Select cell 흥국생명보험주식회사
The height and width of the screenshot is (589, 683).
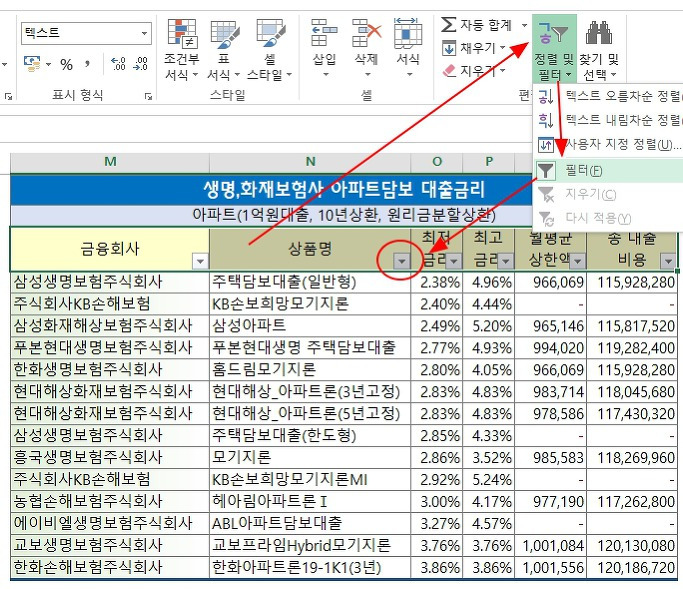coord(110,457)
